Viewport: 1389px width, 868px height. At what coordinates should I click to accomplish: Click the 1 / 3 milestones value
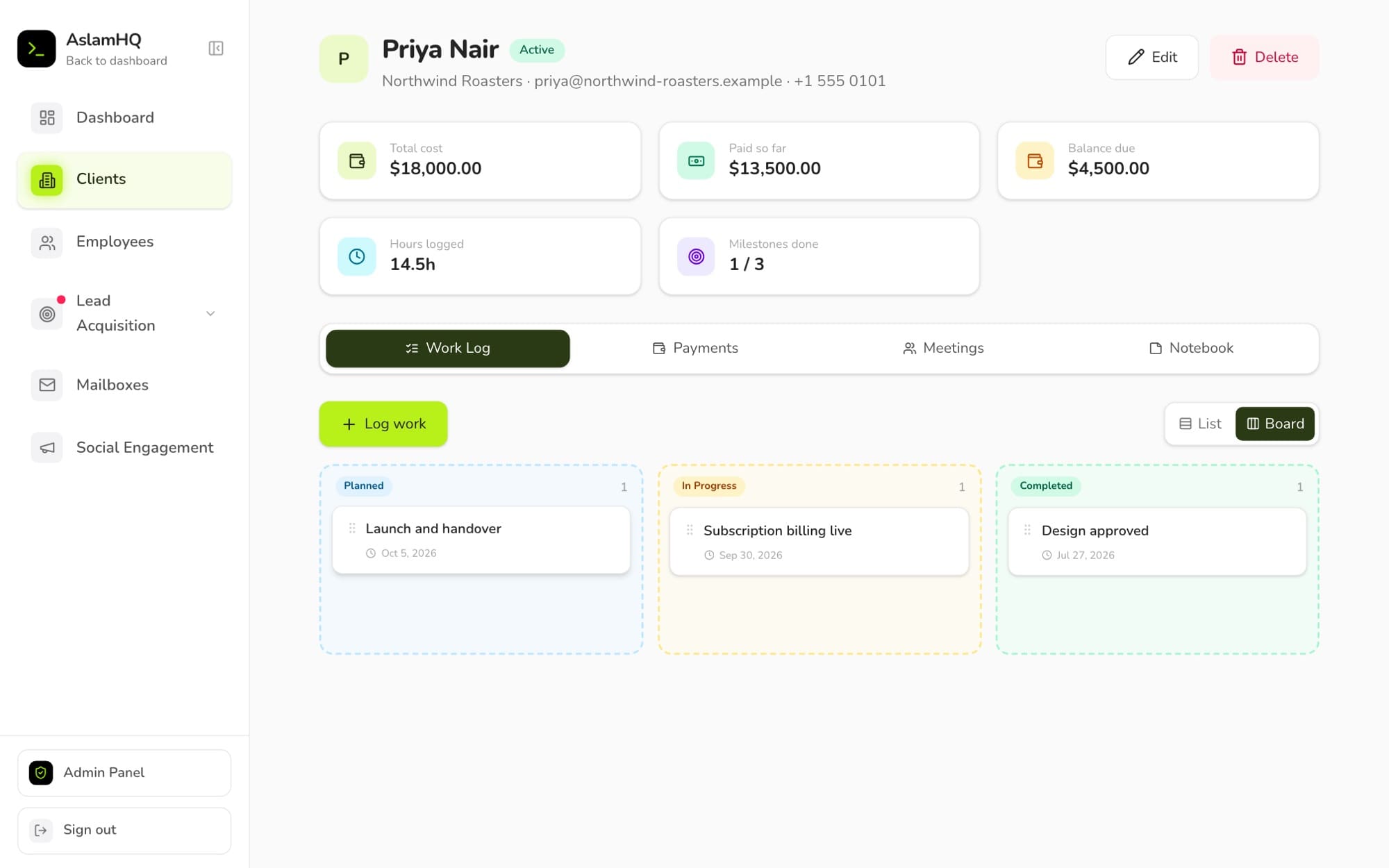pyautogui.click(x=747, y=265)
